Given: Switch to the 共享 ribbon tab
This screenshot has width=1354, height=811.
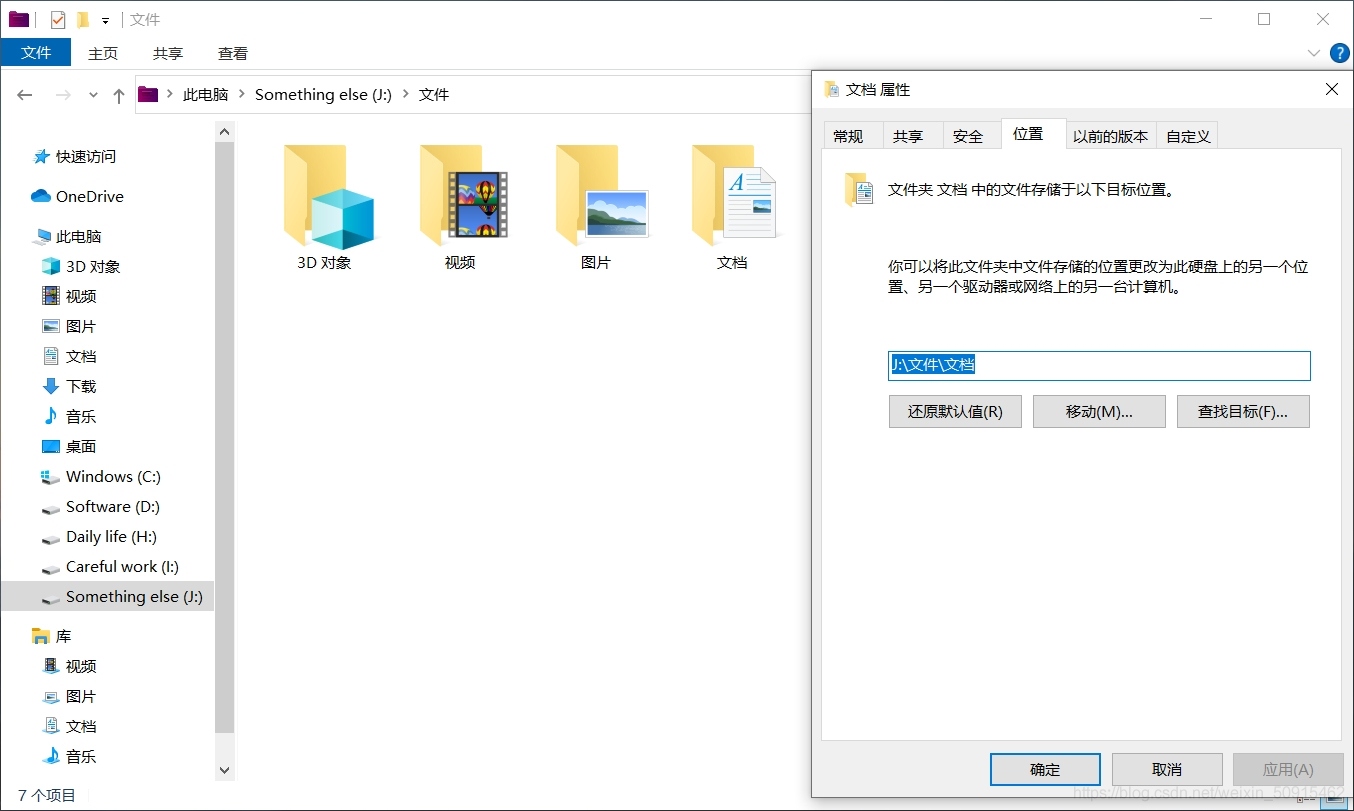Looking at the screenshot, I should (168, 53).
